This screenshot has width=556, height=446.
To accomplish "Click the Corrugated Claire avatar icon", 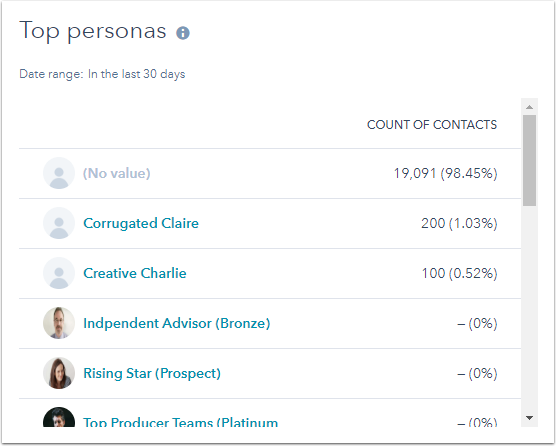I will tap(59, 223).
